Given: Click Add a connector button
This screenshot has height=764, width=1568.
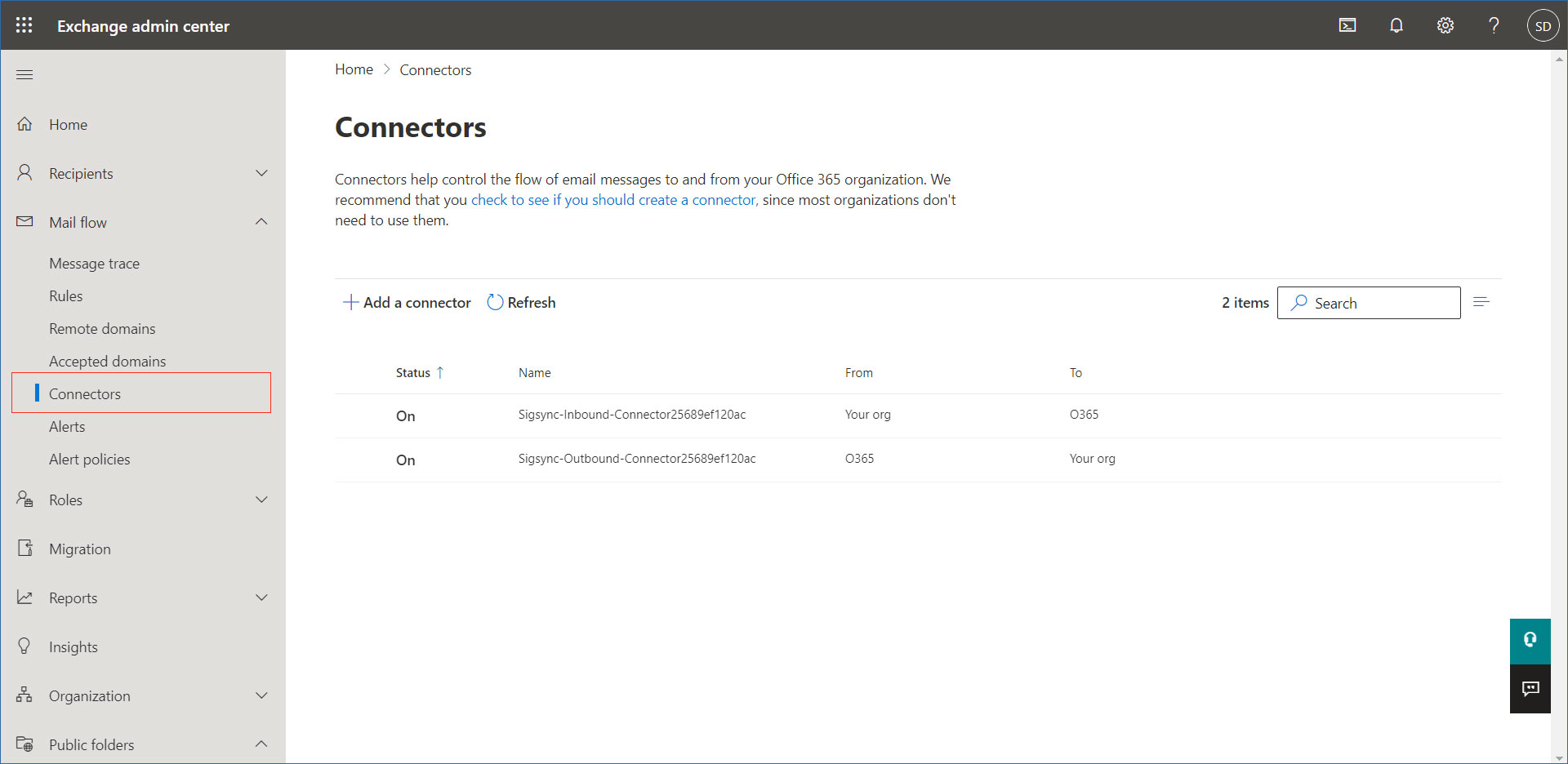Looking at the screenshot, I should click(407, 303).
